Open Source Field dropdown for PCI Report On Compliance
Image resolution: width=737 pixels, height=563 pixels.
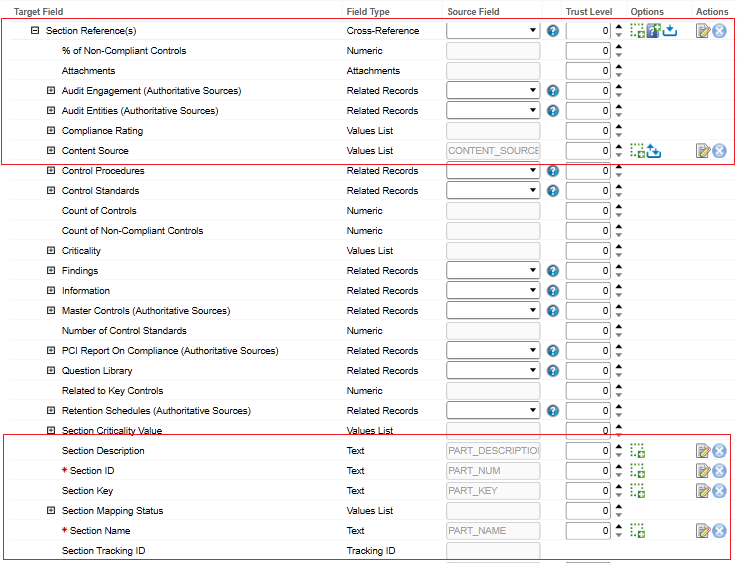point(493,351)
